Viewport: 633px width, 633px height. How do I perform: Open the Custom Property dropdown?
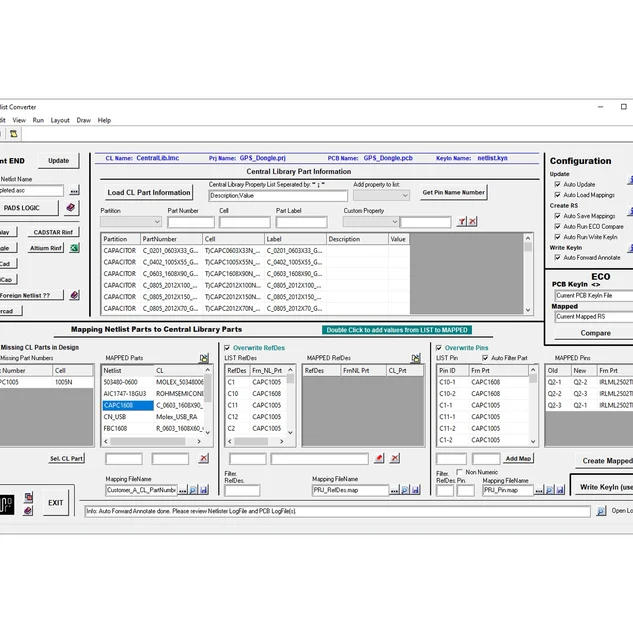(371, 221)
